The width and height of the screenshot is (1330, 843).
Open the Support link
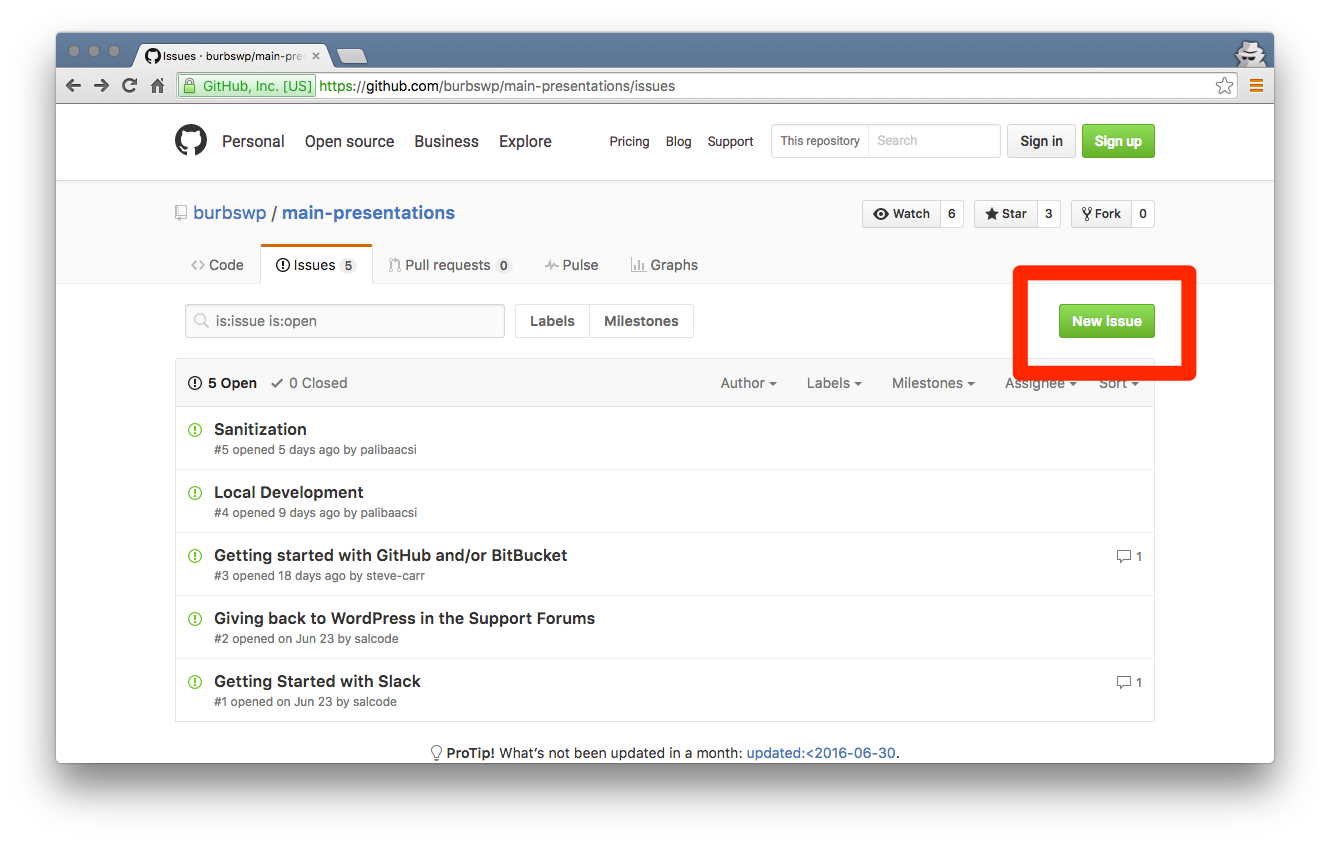tap(730, 141)
